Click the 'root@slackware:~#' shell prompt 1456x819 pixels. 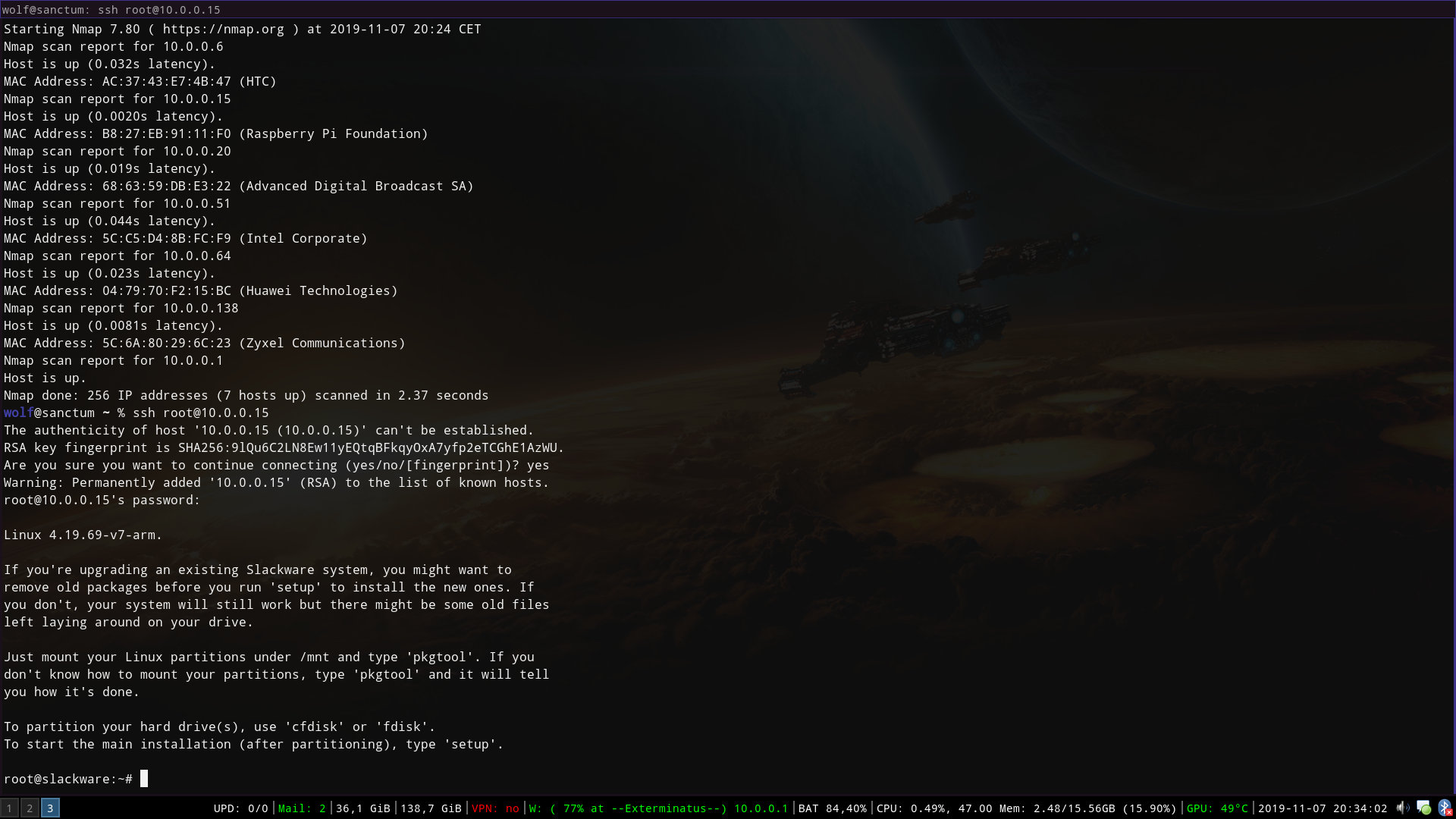pos(68,779)
